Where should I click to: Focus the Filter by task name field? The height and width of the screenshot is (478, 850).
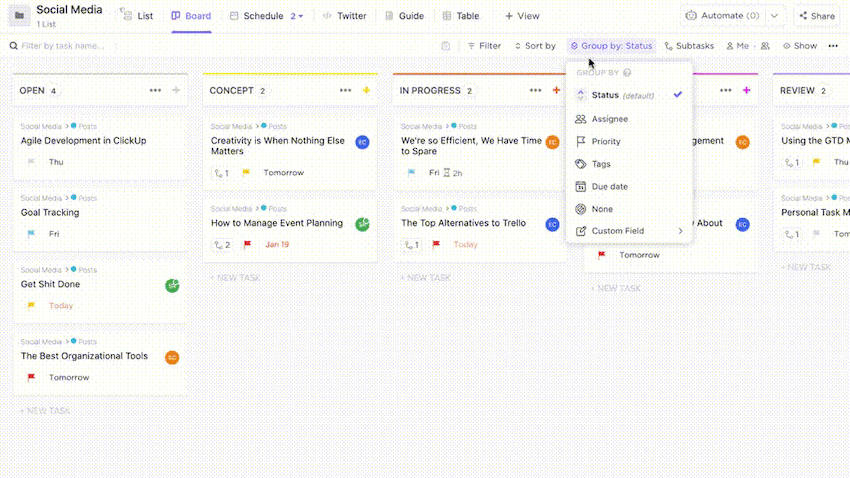coord(63,46)
